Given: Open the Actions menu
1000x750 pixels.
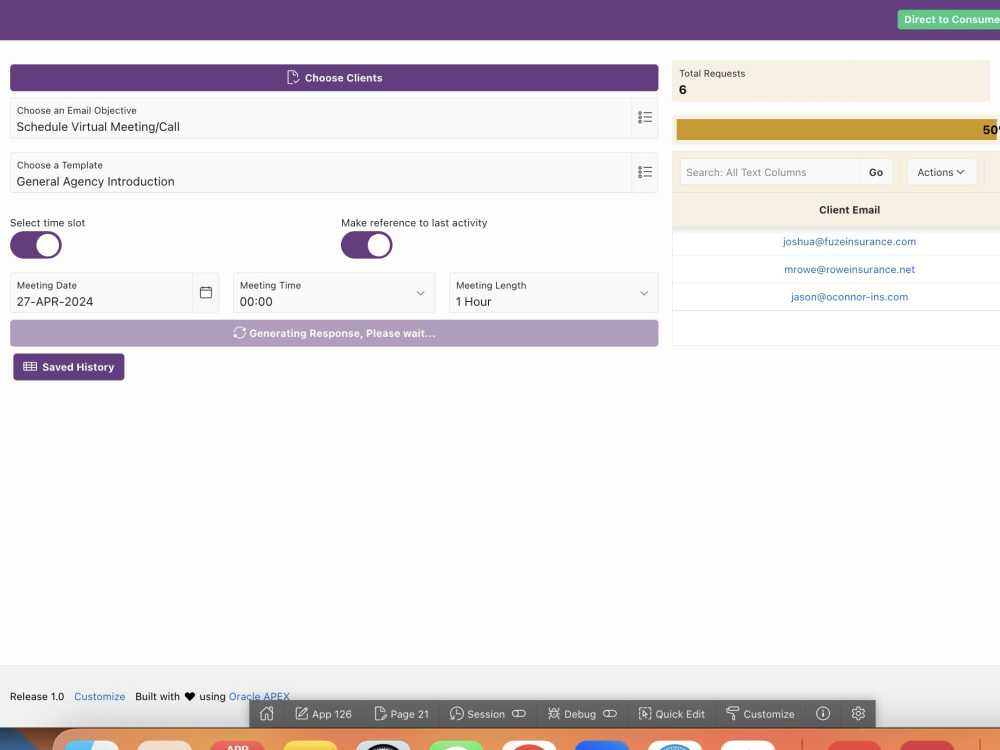Looking at the screenshot, I should click(x=941, y=172).
